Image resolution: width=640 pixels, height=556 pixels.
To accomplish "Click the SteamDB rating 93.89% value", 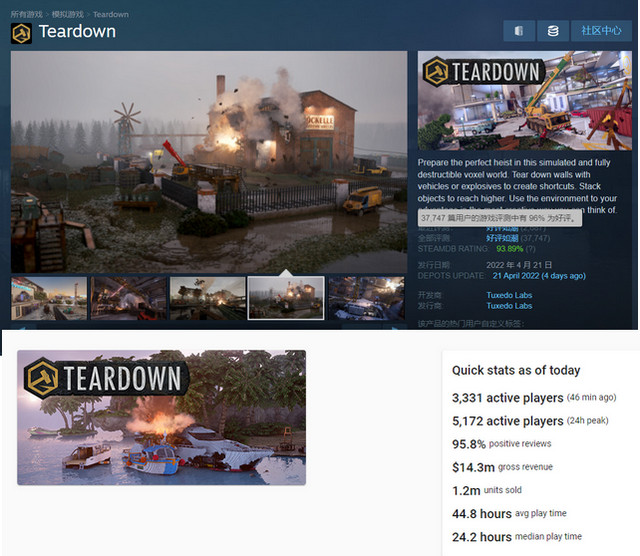I will tap(509, 249).
